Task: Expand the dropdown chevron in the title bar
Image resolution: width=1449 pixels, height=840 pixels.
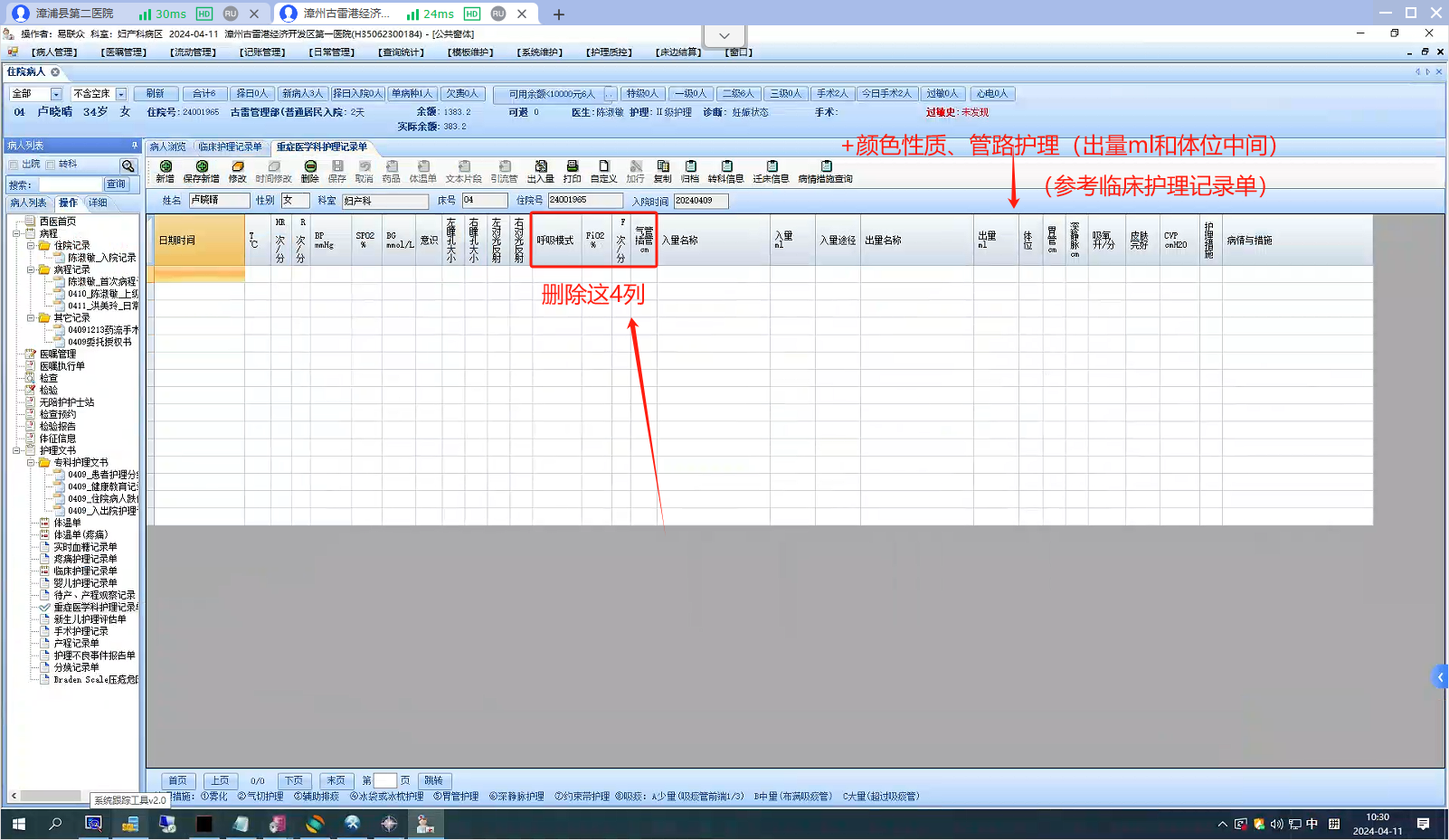Action: pos(724,35)
